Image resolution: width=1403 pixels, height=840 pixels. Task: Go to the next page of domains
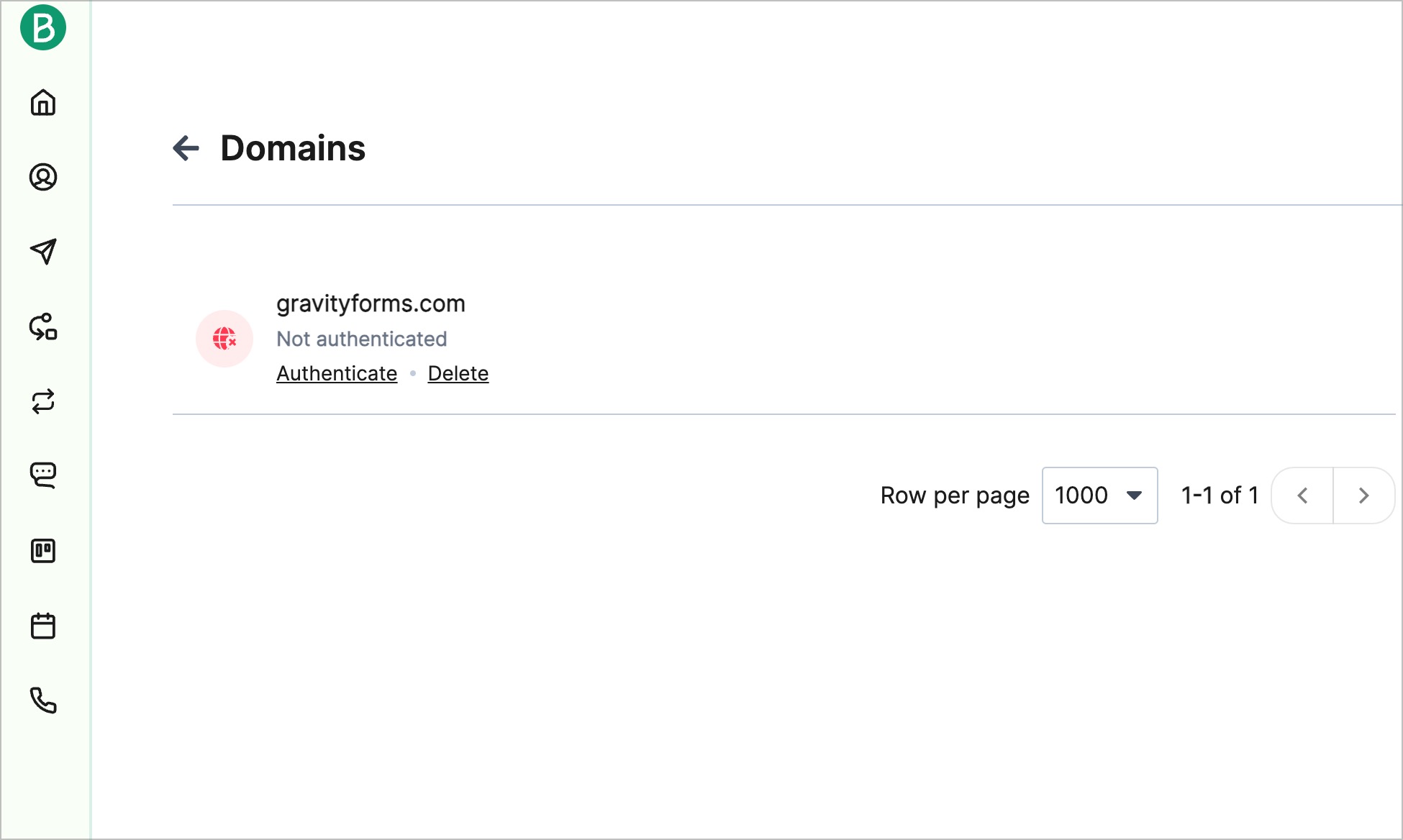click(1363, 495)
